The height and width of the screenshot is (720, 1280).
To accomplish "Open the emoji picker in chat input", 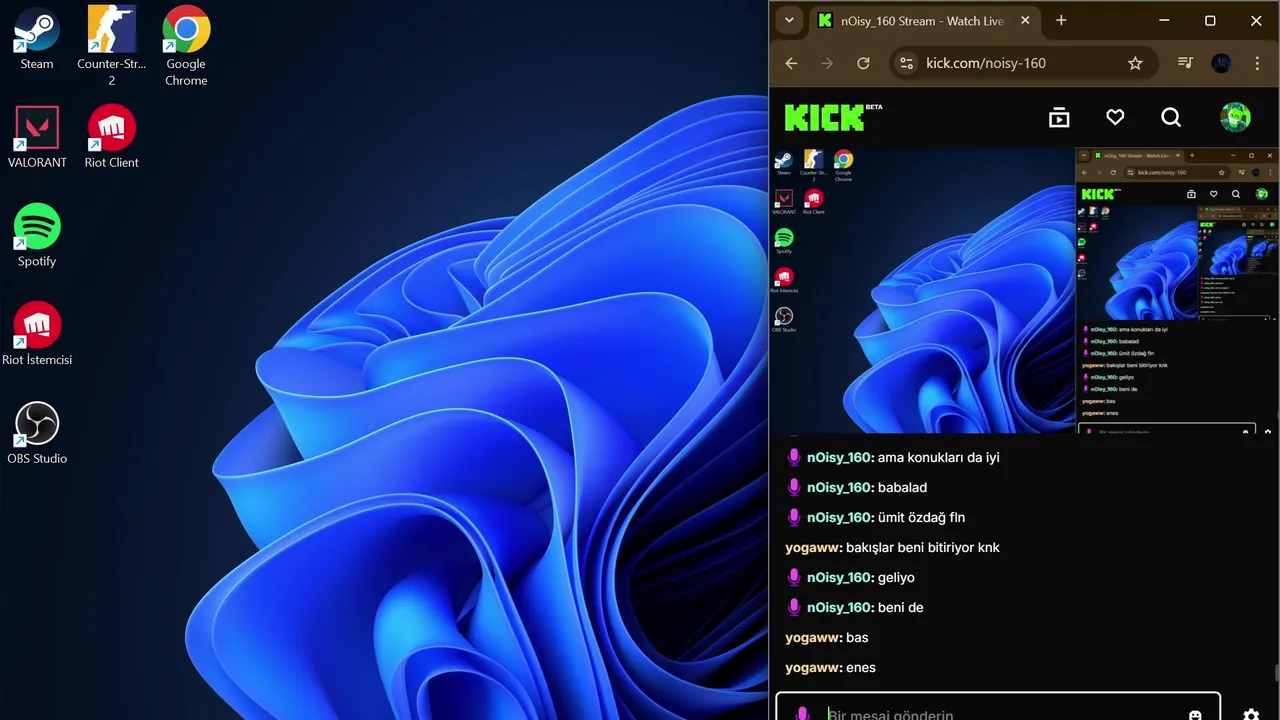I will (1195, 715).
